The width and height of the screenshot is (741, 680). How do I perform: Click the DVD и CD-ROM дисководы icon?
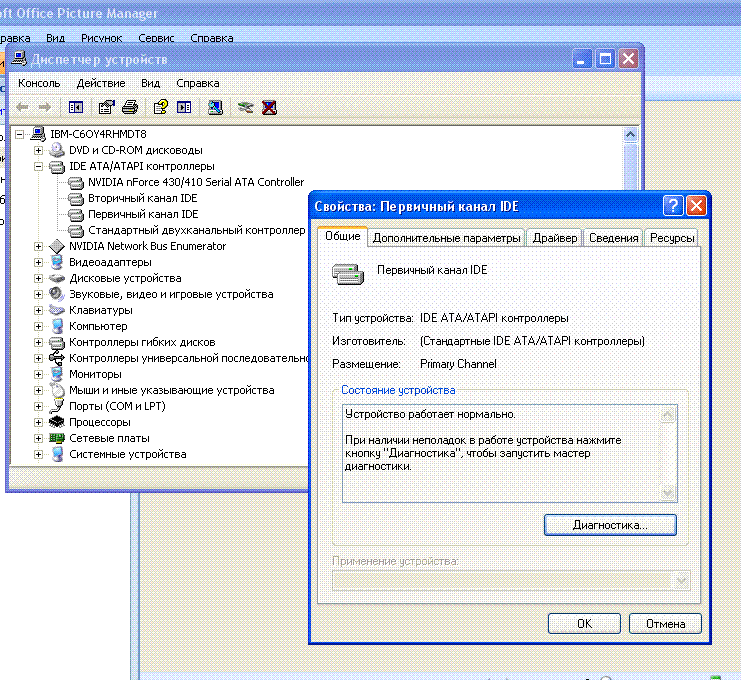57,150
